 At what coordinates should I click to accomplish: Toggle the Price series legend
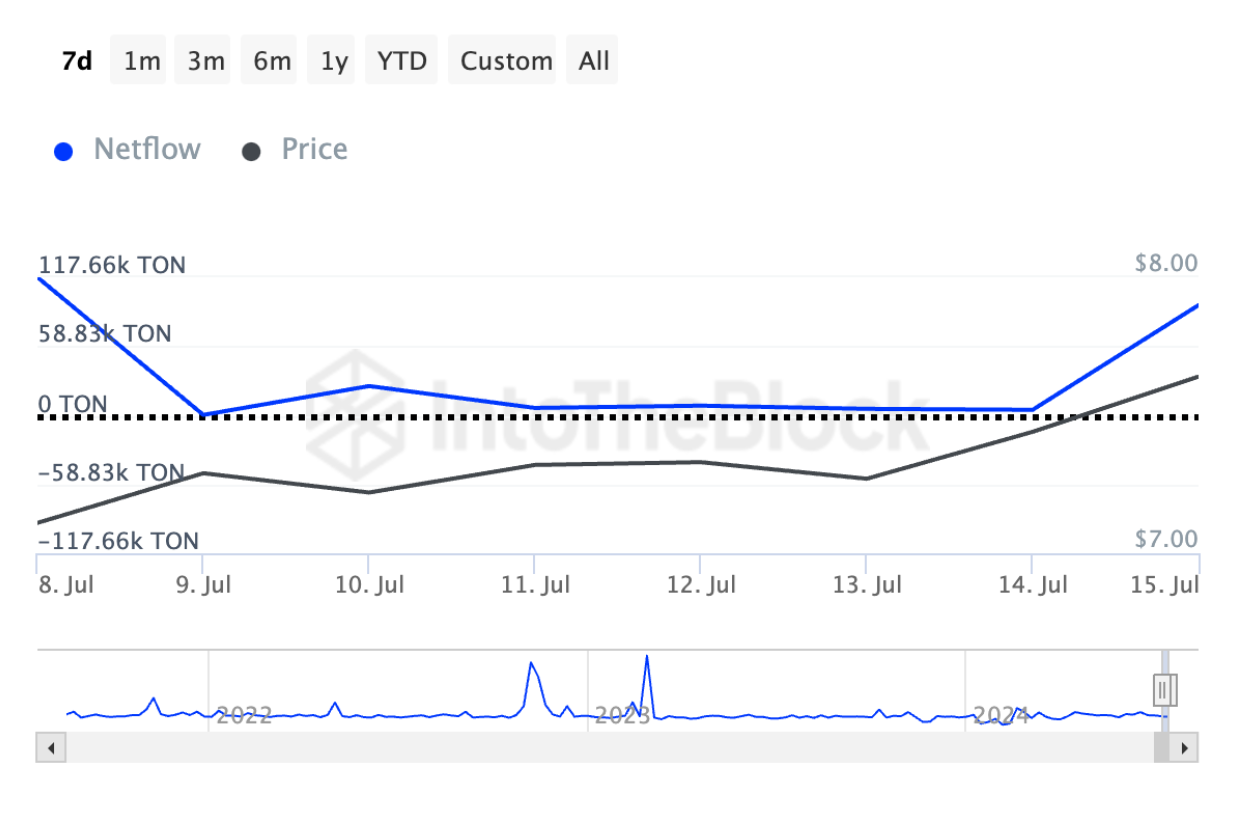(x=314, y=150)
